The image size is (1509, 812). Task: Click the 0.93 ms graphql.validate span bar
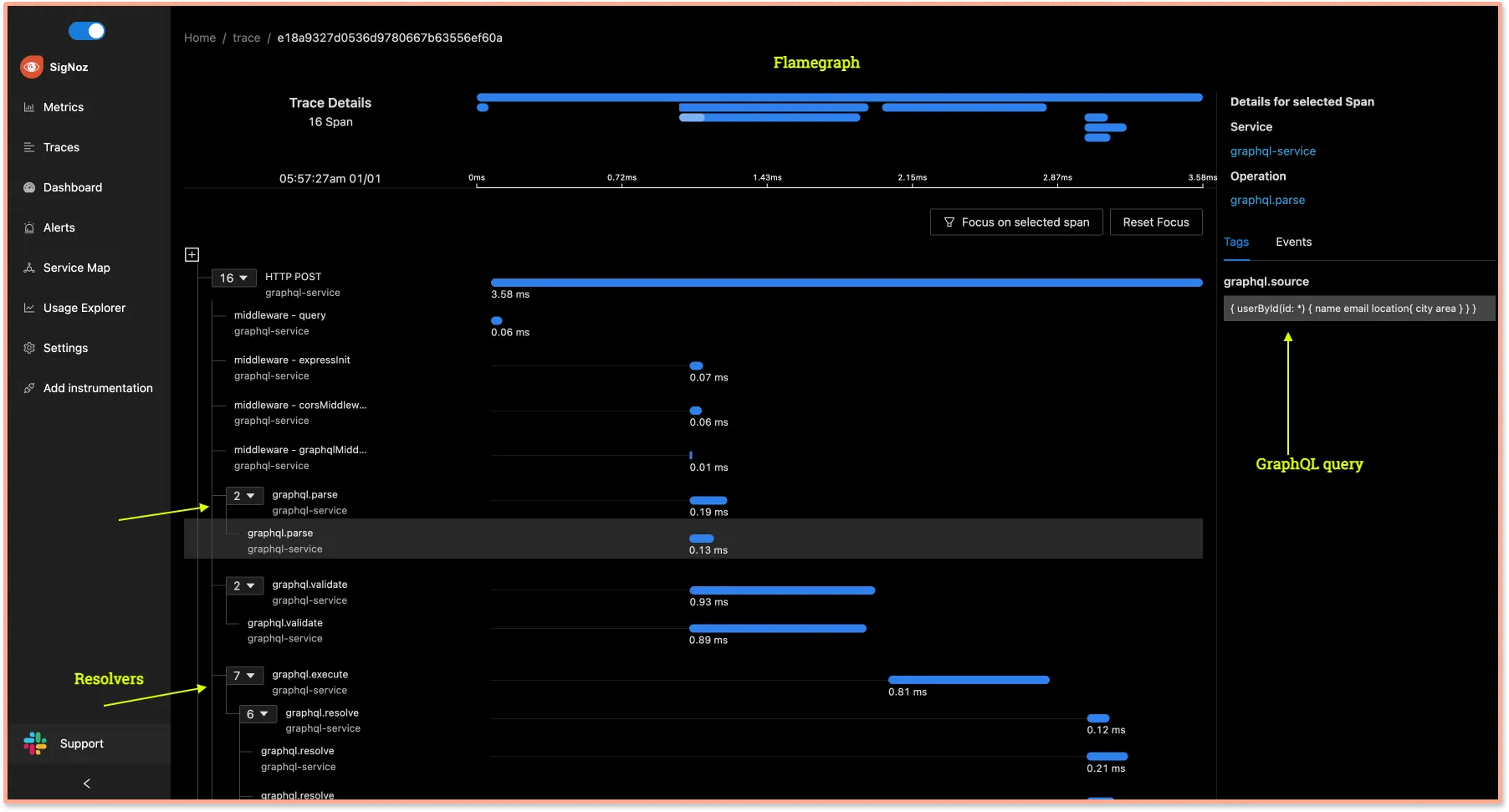click(782, 590)
